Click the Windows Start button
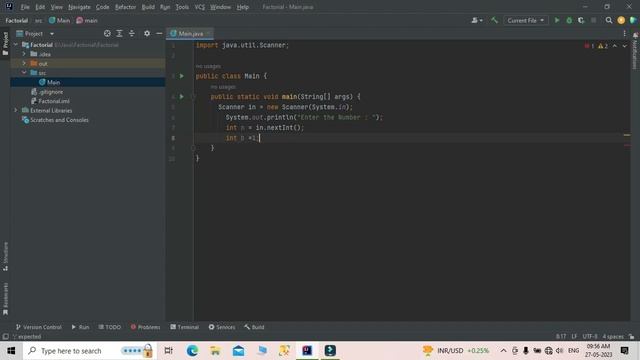Screen dimensions: 640x360 11,351
